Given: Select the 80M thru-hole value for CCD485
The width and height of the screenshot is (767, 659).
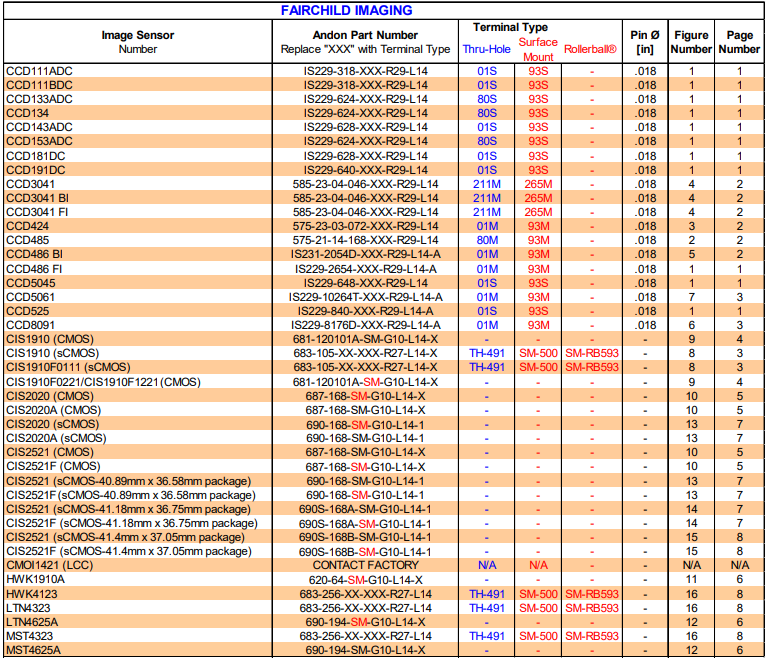Looking at the screenshot, I should [486, 241].
